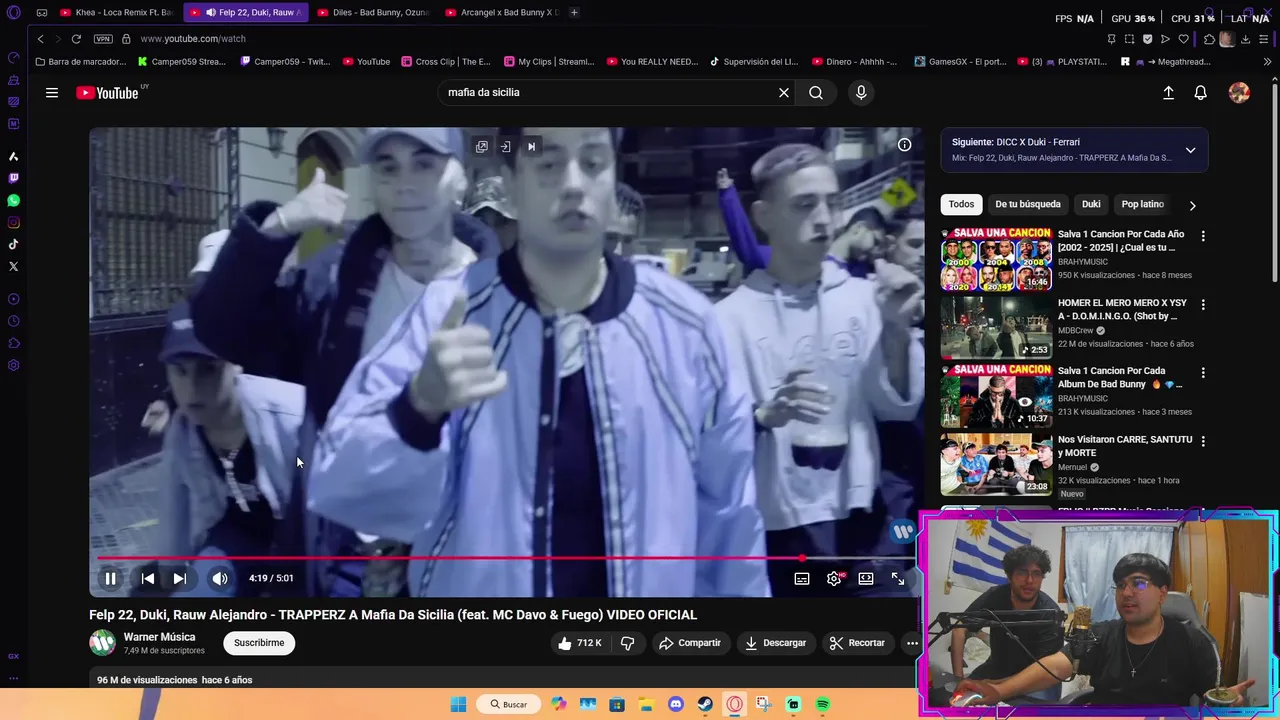Image resolution: width=1280 pixels, height=720 pixels.
Task: Click the Compartir button
Action: (689, 643)
